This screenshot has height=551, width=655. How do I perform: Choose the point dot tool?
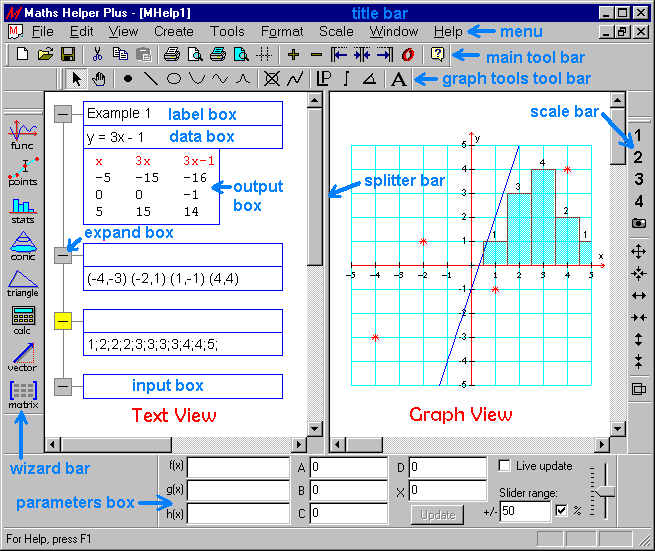128,79
